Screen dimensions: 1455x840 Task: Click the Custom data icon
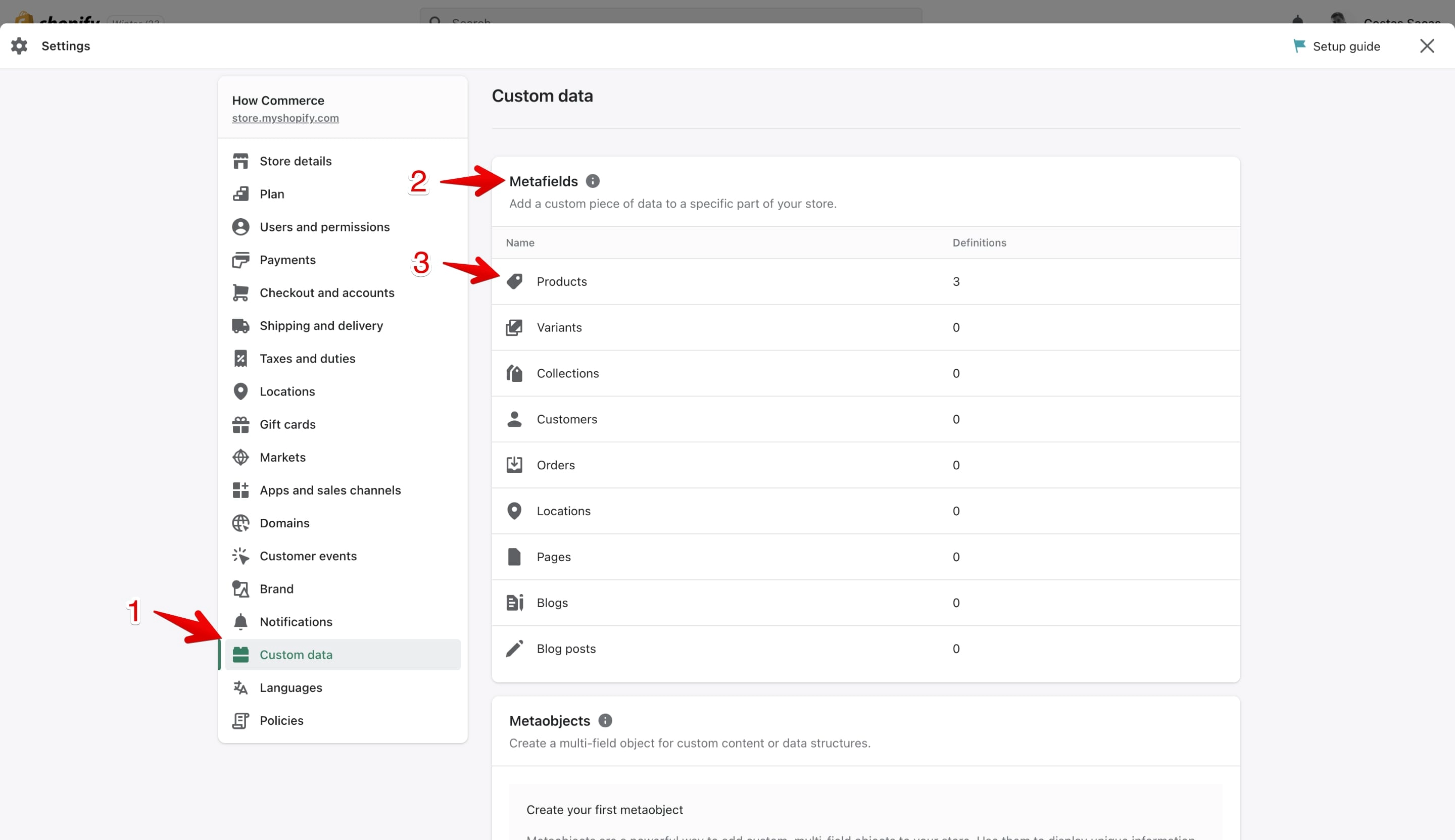(x=240, y=655)
